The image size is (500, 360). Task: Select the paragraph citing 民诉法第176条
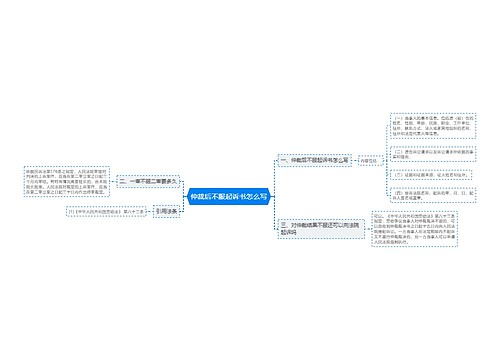pyautogui.click(x=67, y=182)
